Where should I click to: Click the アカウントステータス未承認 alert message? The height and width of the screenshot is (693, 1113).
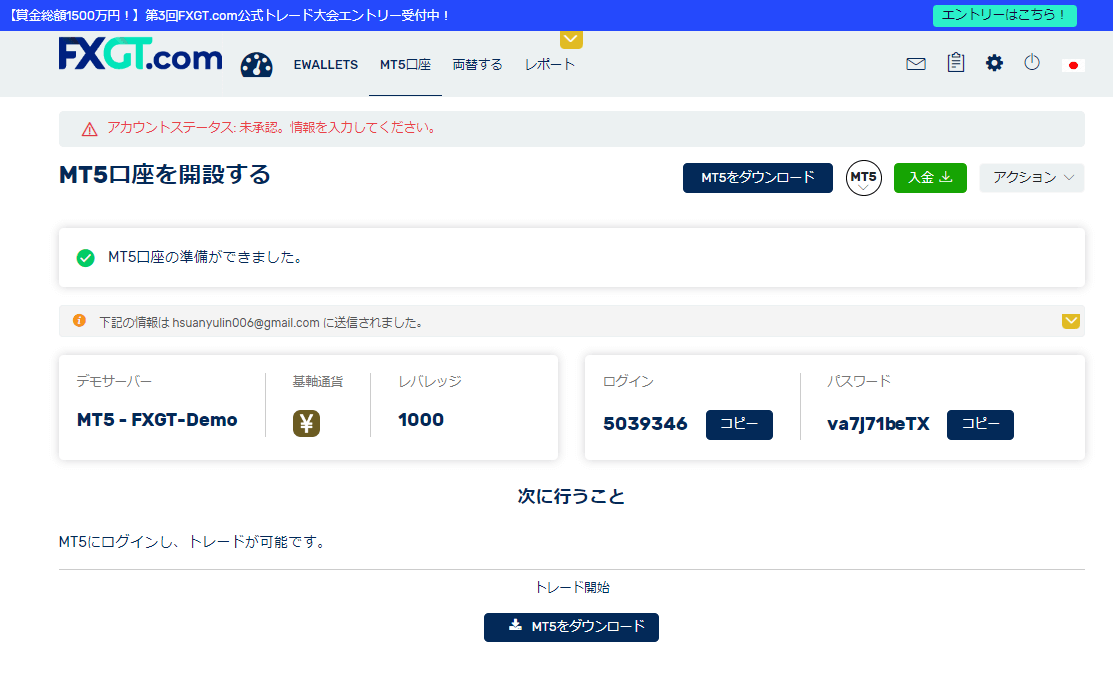273,128
